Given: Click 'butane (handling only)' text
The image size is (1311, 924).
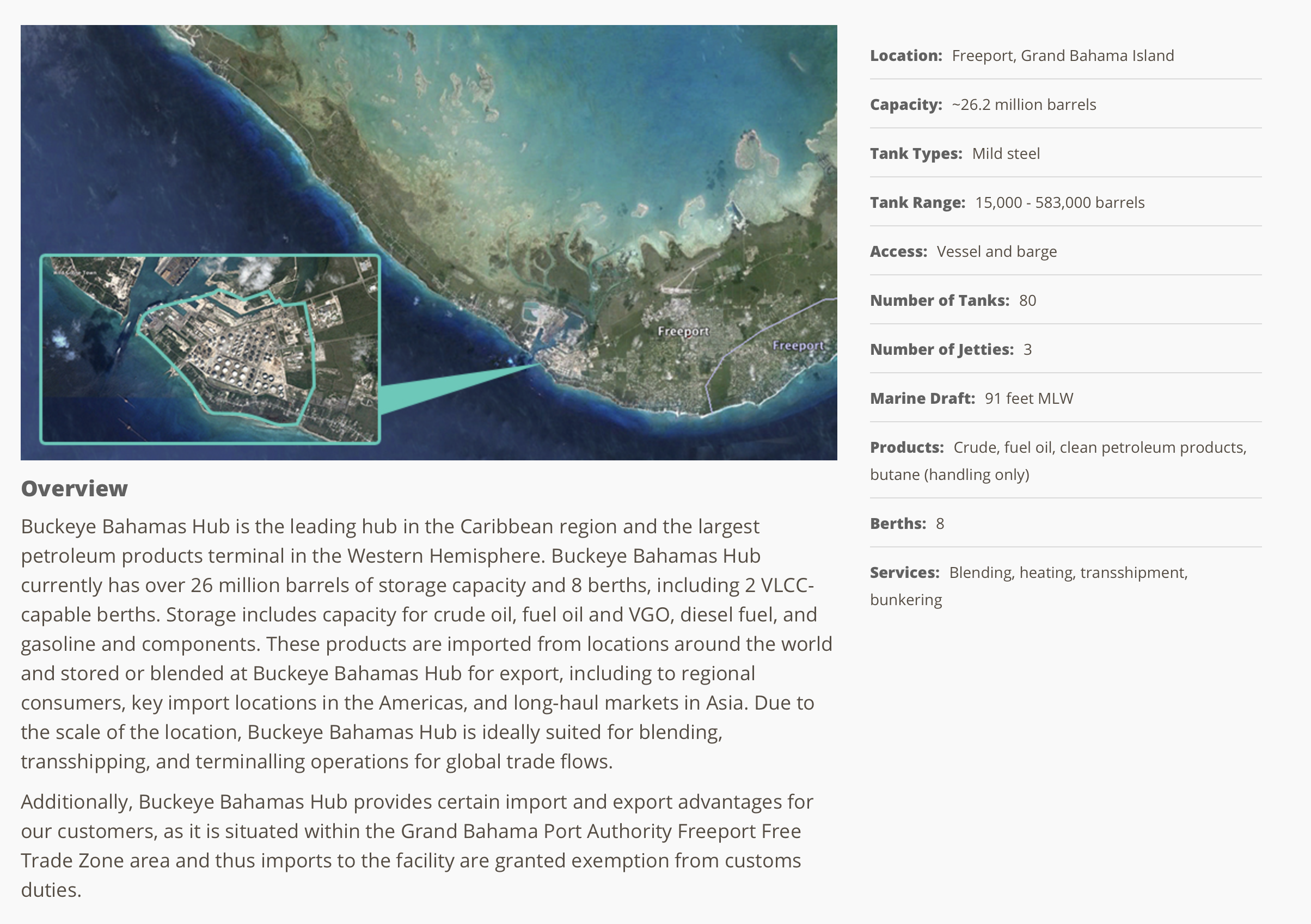Looking at the screenshot, I should pos(949,475).
